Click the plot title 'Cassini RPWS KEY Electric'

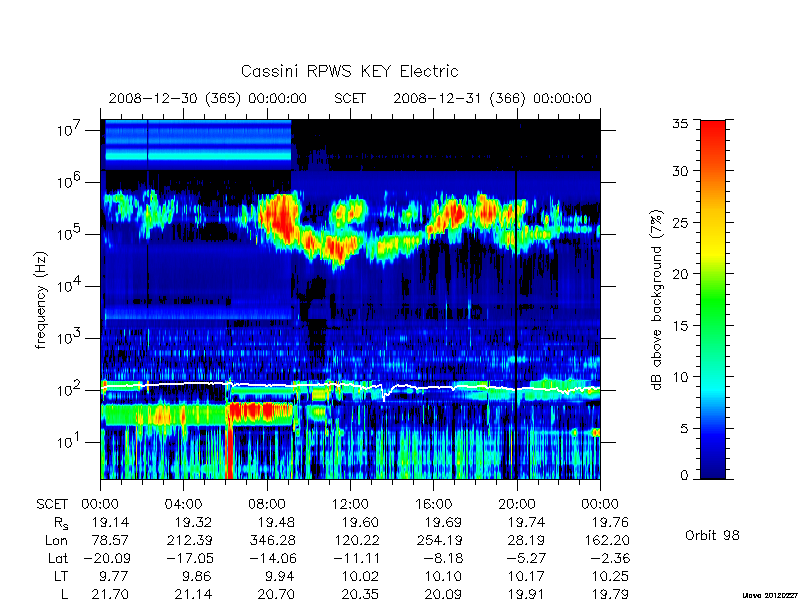coord(349,71)
